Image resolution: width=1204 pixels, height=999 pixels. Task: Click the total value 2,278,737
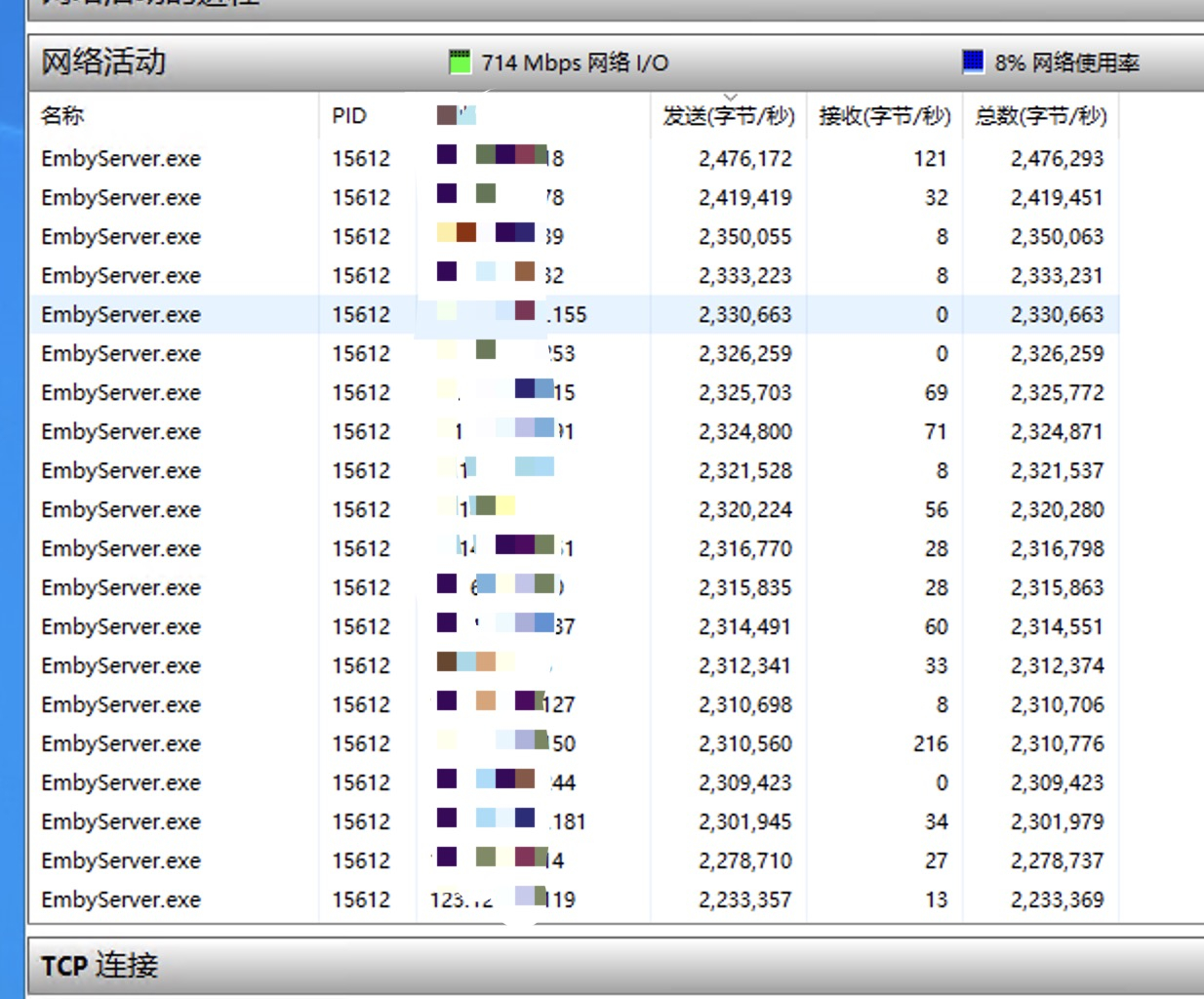click(1058, 860)
